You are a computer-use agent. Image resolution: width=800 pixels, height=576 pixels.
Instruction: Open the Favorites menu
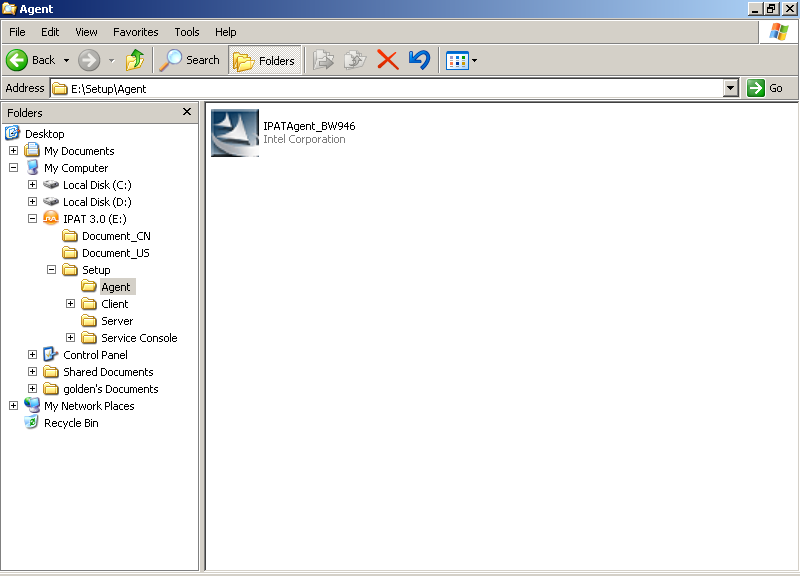(x=136, y=32)
